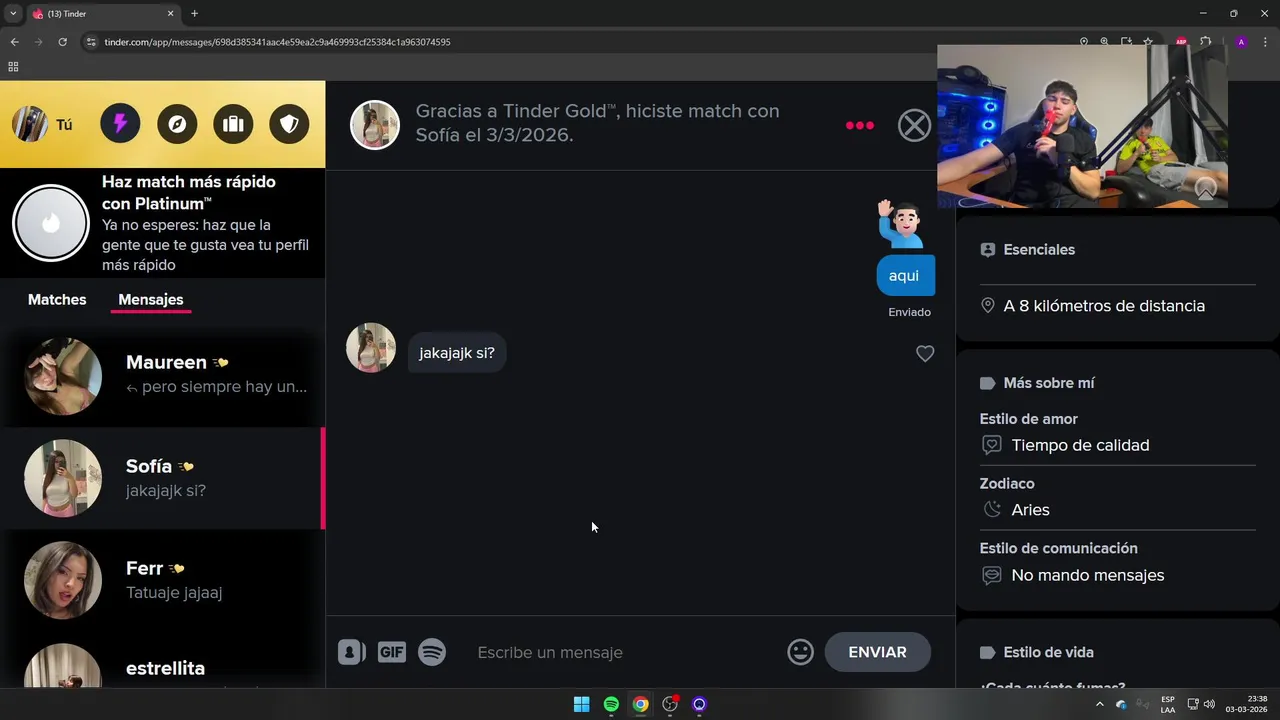Bookmark this page with the star icon
Screen dimensions: 1280x720
pyautogui.click(x=1148, y=42)
